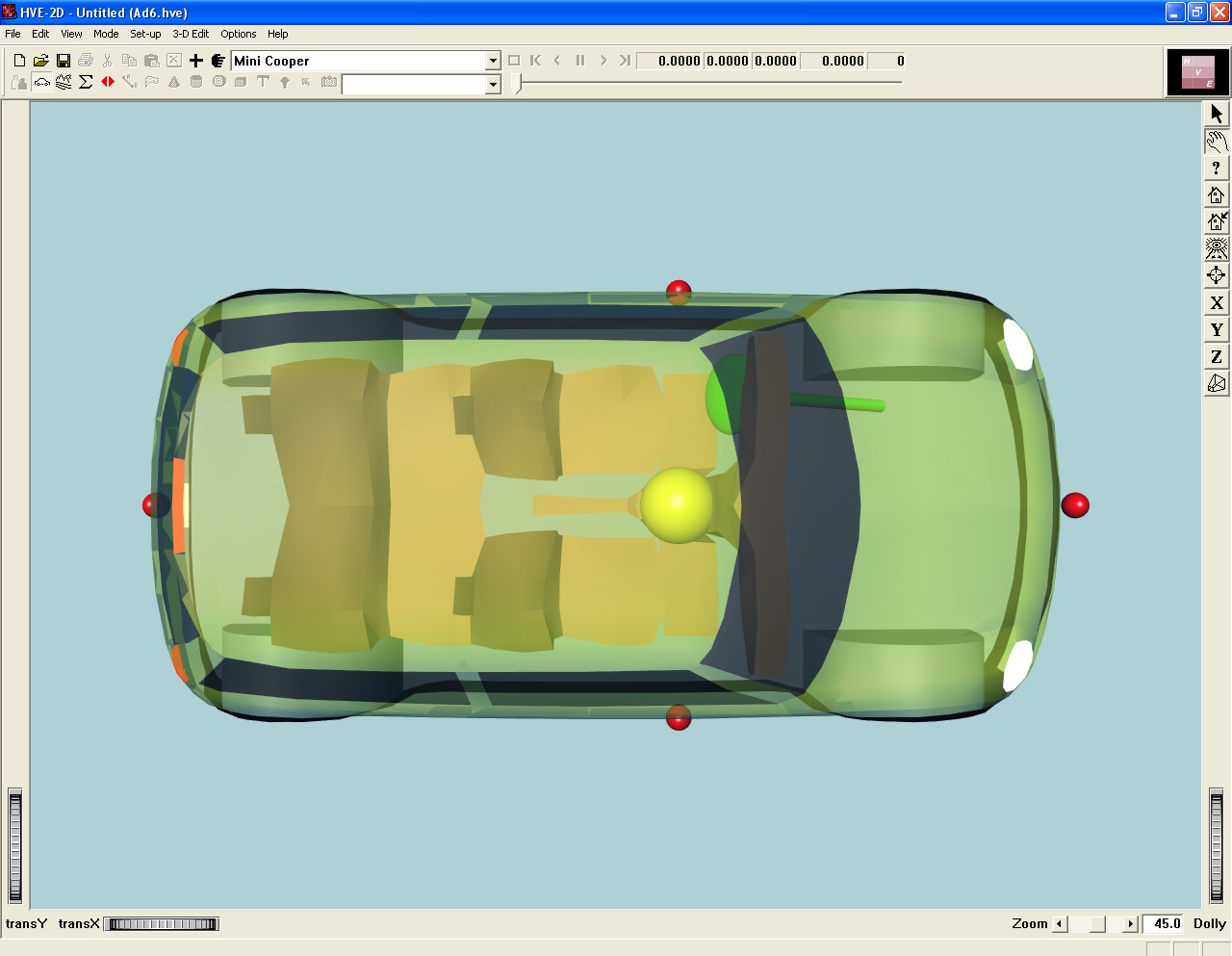
Task: Open the Mini Cooper vehicle dropdown
Action: pos(493,61)
